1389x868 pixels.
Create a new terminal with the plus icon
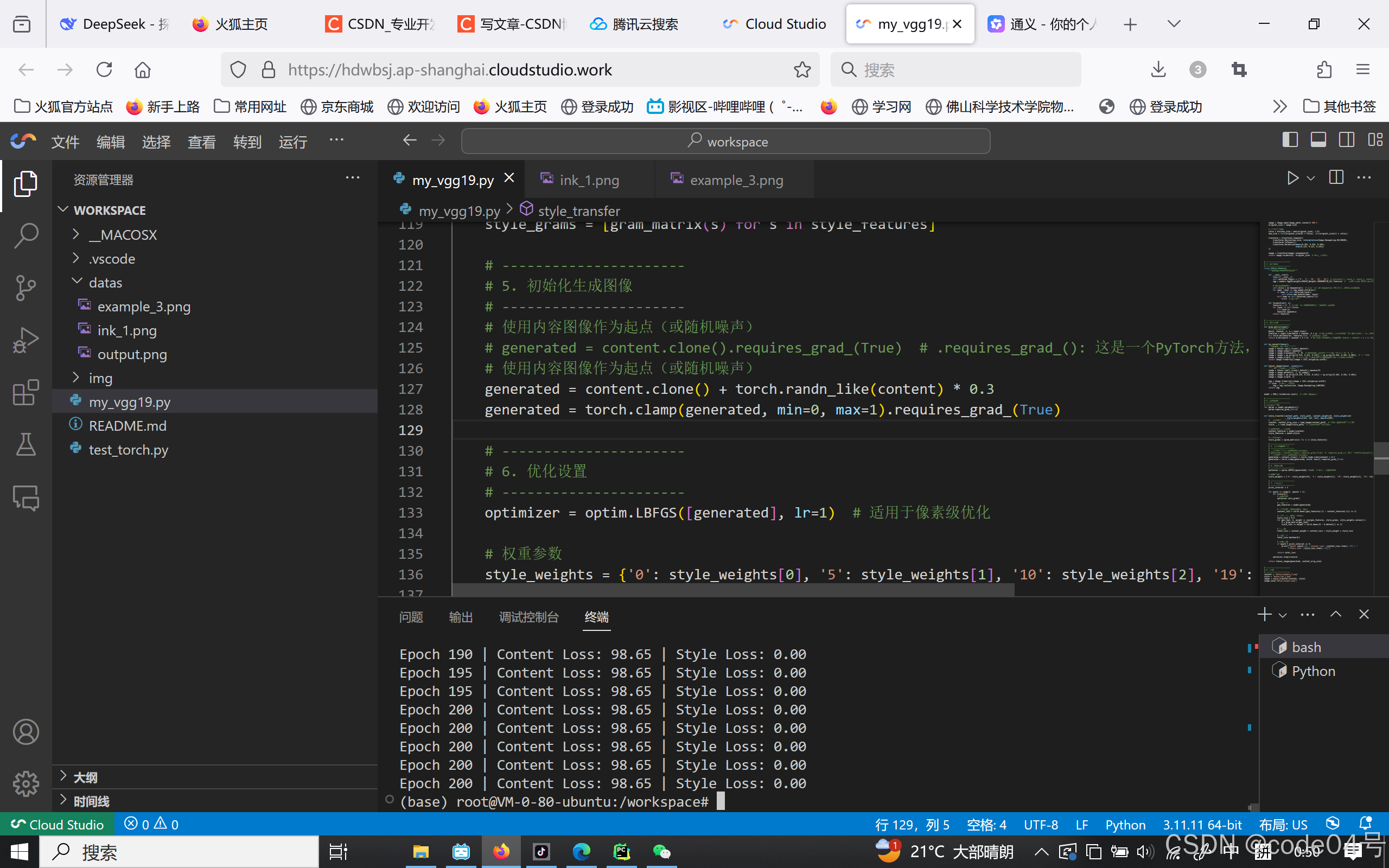click(1264, 614)
